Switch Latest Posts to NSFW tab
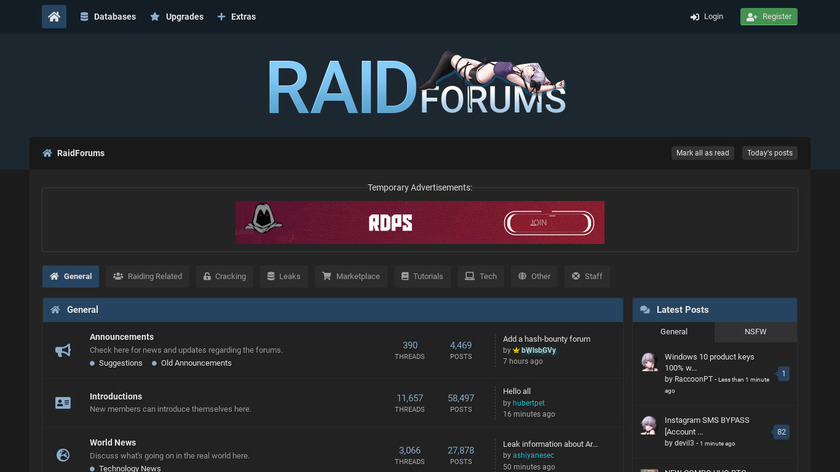 (755, 331)
